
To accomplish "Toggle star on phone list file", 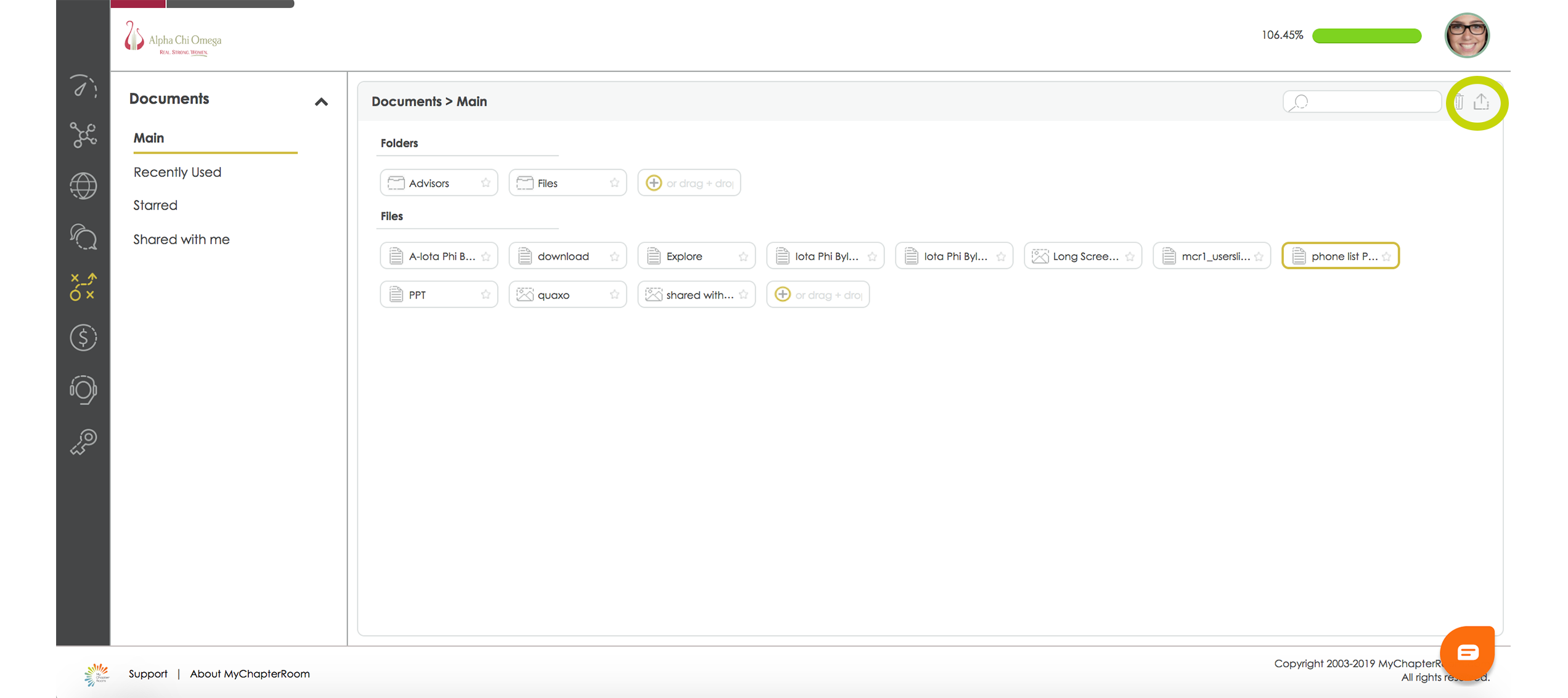I will pos(1387,256).
